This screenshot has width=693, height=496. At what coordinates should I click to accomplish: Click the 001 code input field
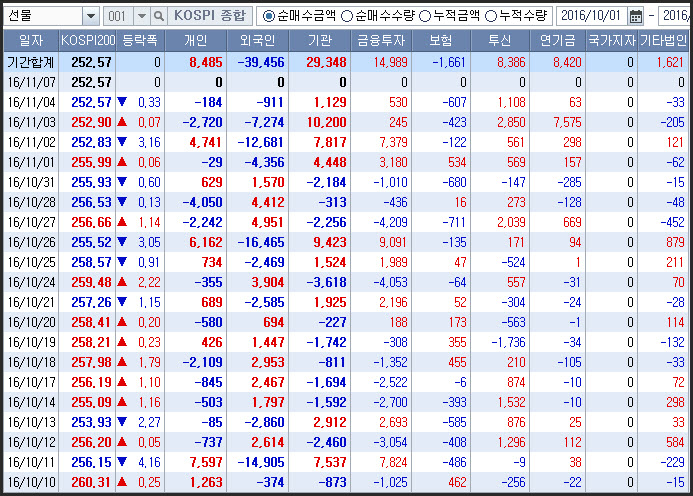coord(118,16)
